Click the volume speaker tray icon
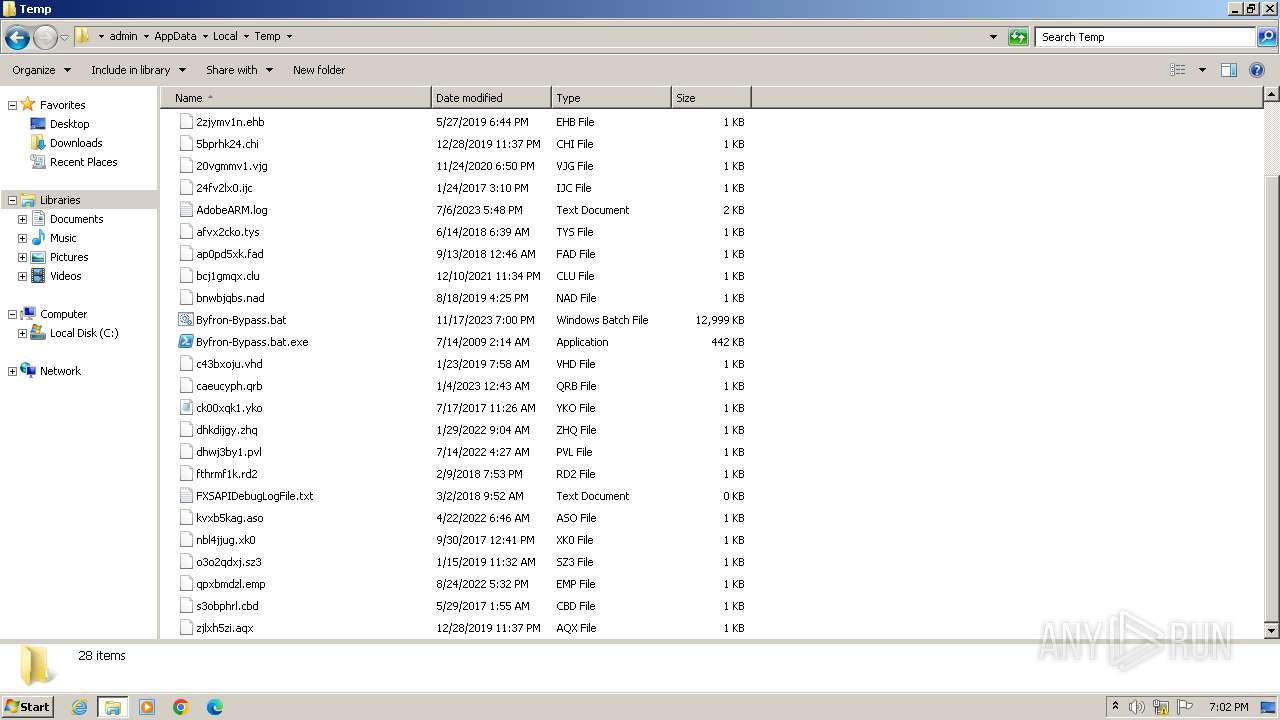The width and height of the screenshot is (1280, 720). pos(1137,707)
